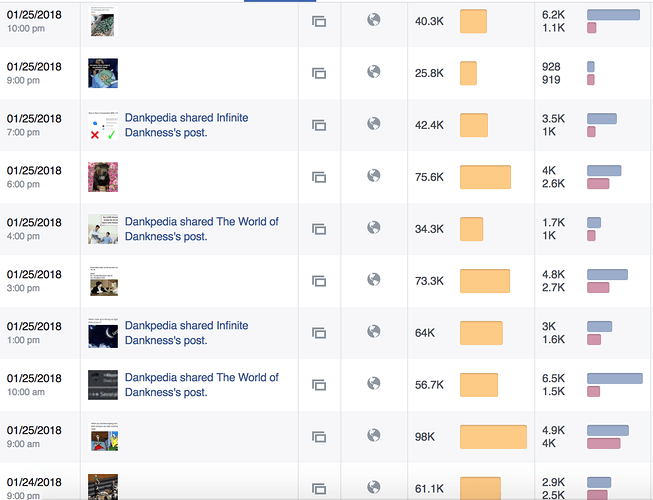Open the 9:00 am comic post thumbnail

(x=104, y=437)
